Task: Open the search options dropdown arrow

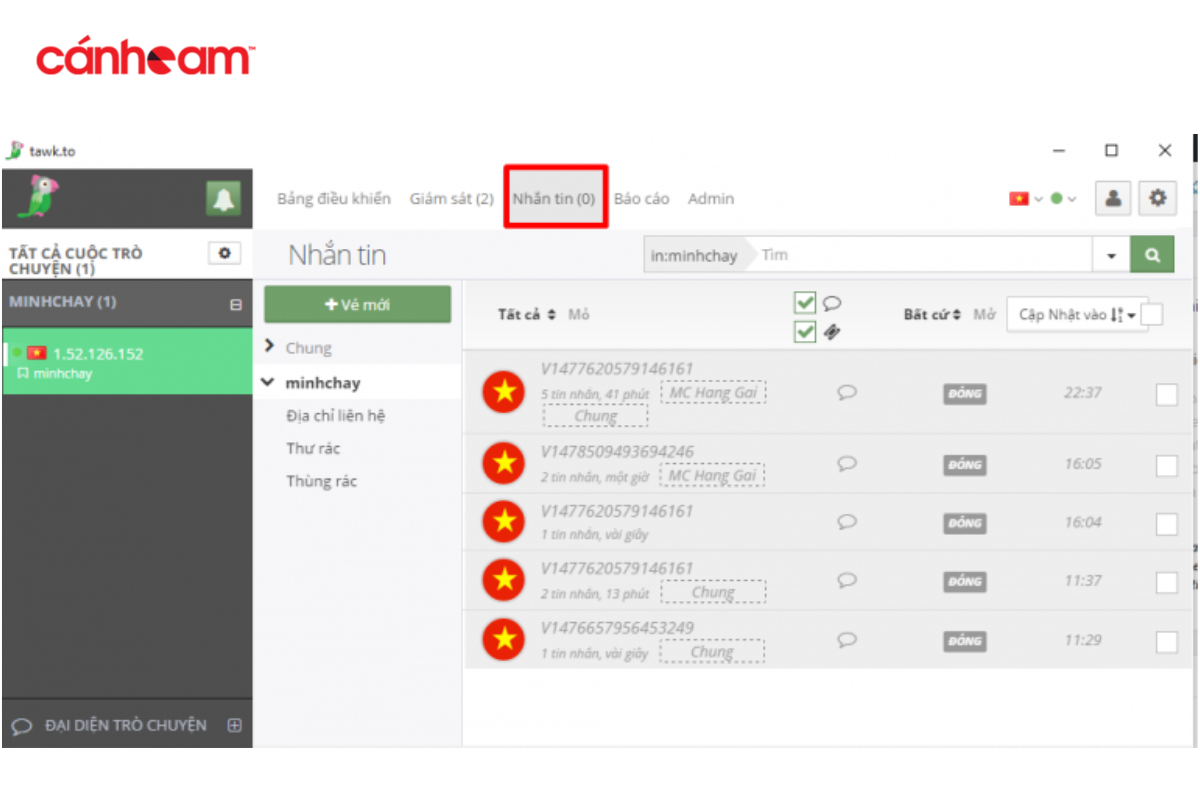Action: tap(1111, 255)
